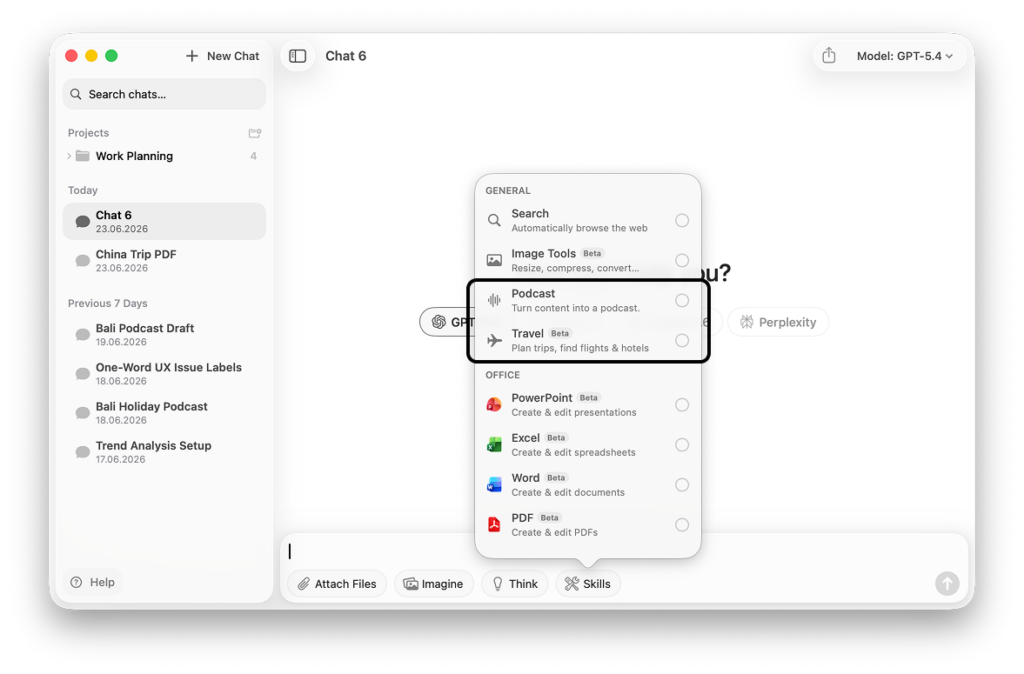The width and height of the screenshot is (1024, 674).
Task: Click the Image Tools picture icon
Action: 494,261
